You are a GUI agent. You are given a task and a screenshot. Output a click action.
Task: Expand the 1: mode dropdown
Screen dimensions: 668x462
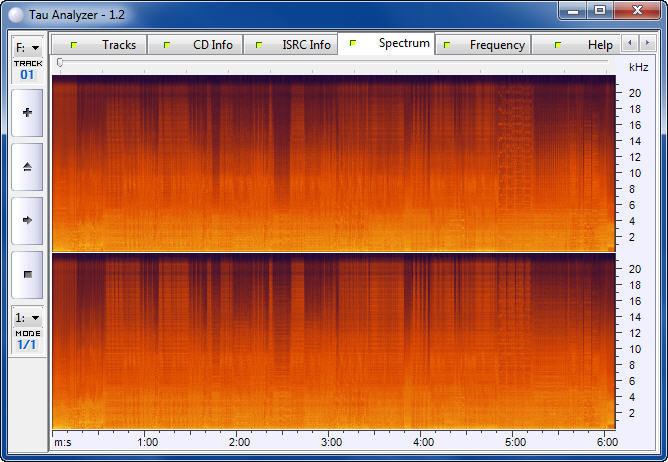pyautogui.click(x=27, y=317)
